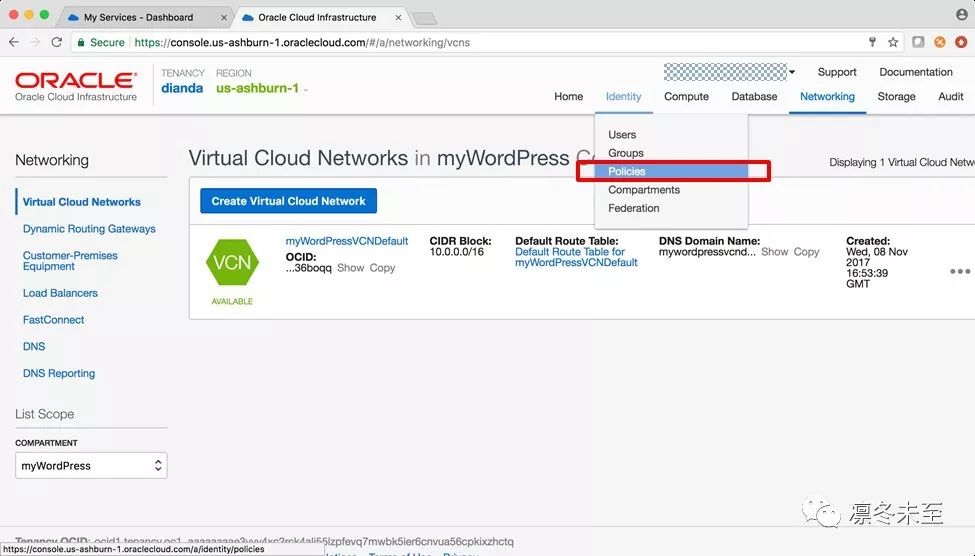The width and height of the screenshot is (975, 556).
Task: Click the AVAILABLE status label
Action: pos(232,301)
